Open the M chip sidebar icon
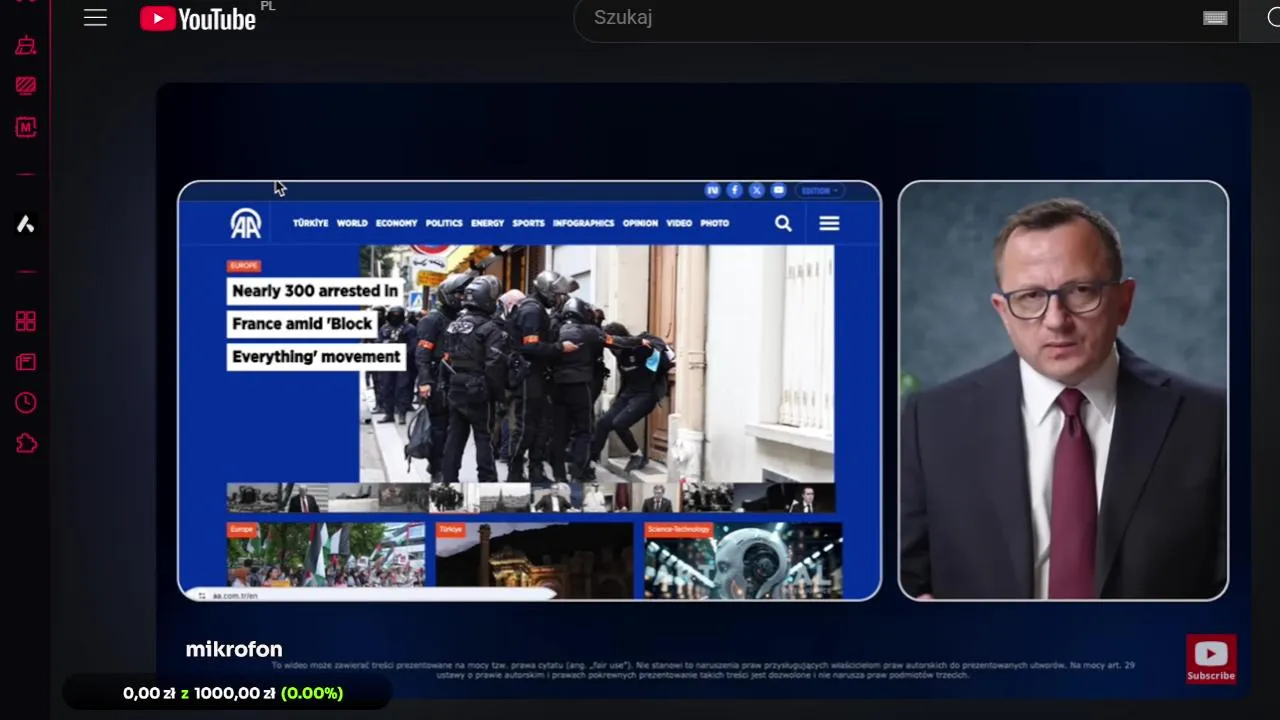Viewport: 1280px width, 720px height. (x=26, y=127)
